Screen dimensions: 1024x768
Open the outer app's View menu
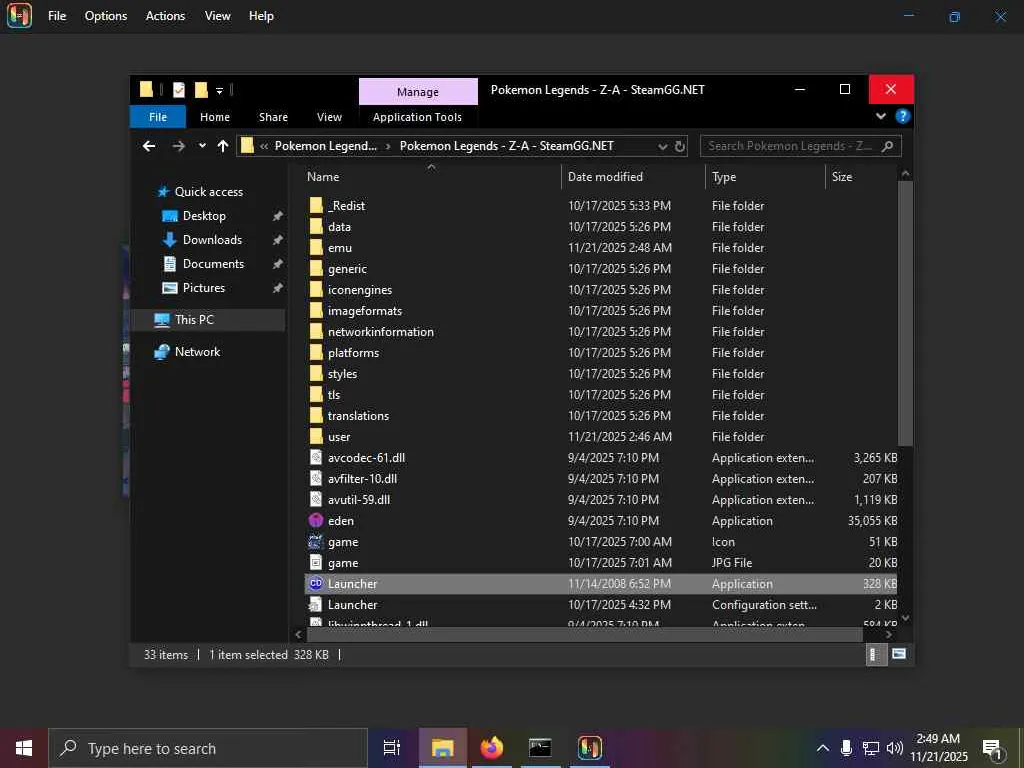(217, 16)
